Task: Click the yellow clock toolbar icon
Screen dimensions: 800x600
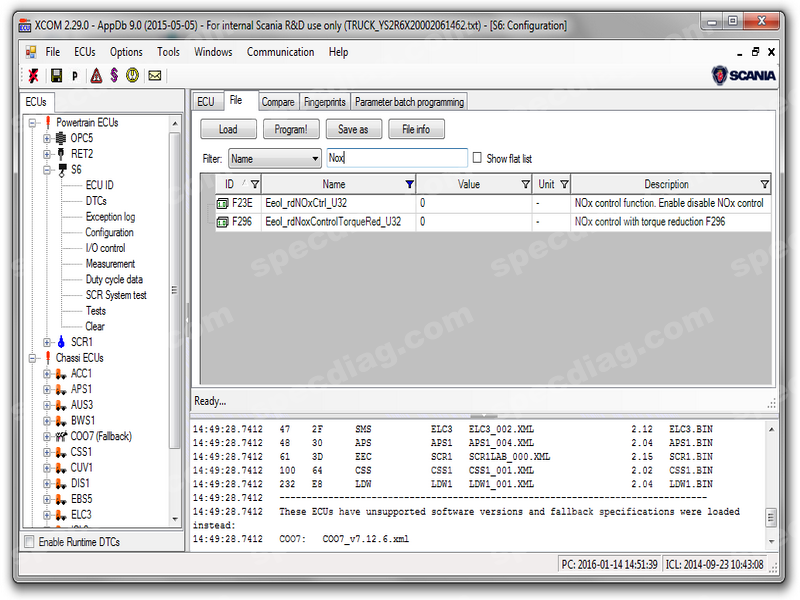Action: coord(133,75)
